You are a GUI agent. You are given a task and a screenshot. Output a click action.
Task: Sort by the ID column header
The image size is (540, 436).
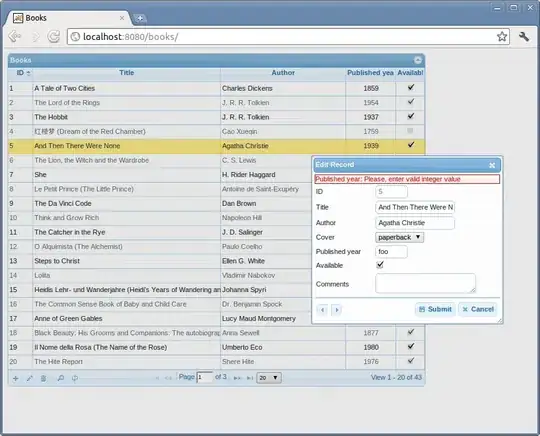pyautogui.click(x=20, y=73)
